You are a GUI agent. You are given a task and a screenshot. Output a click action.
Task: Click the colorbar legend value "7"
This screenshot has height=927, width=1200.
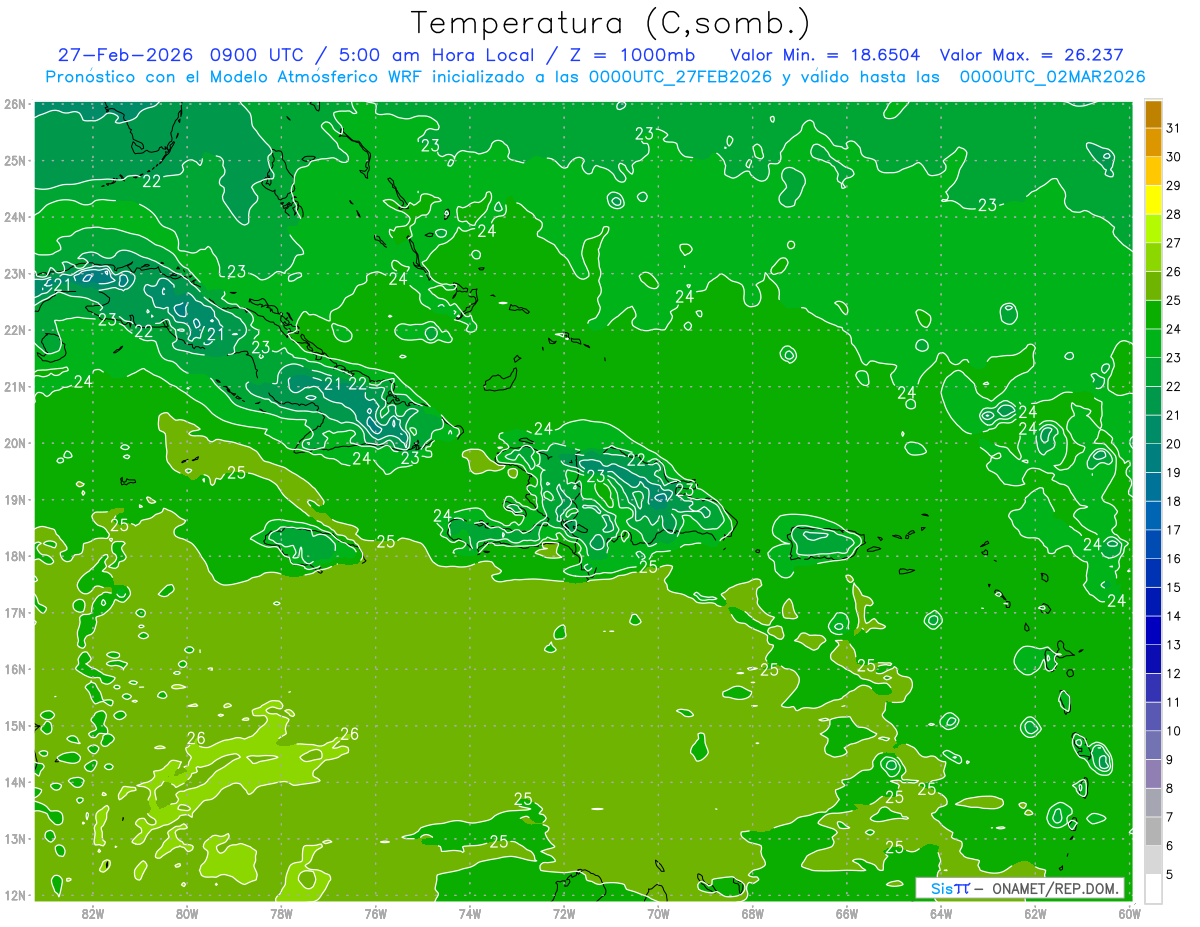pos(1170,817)
